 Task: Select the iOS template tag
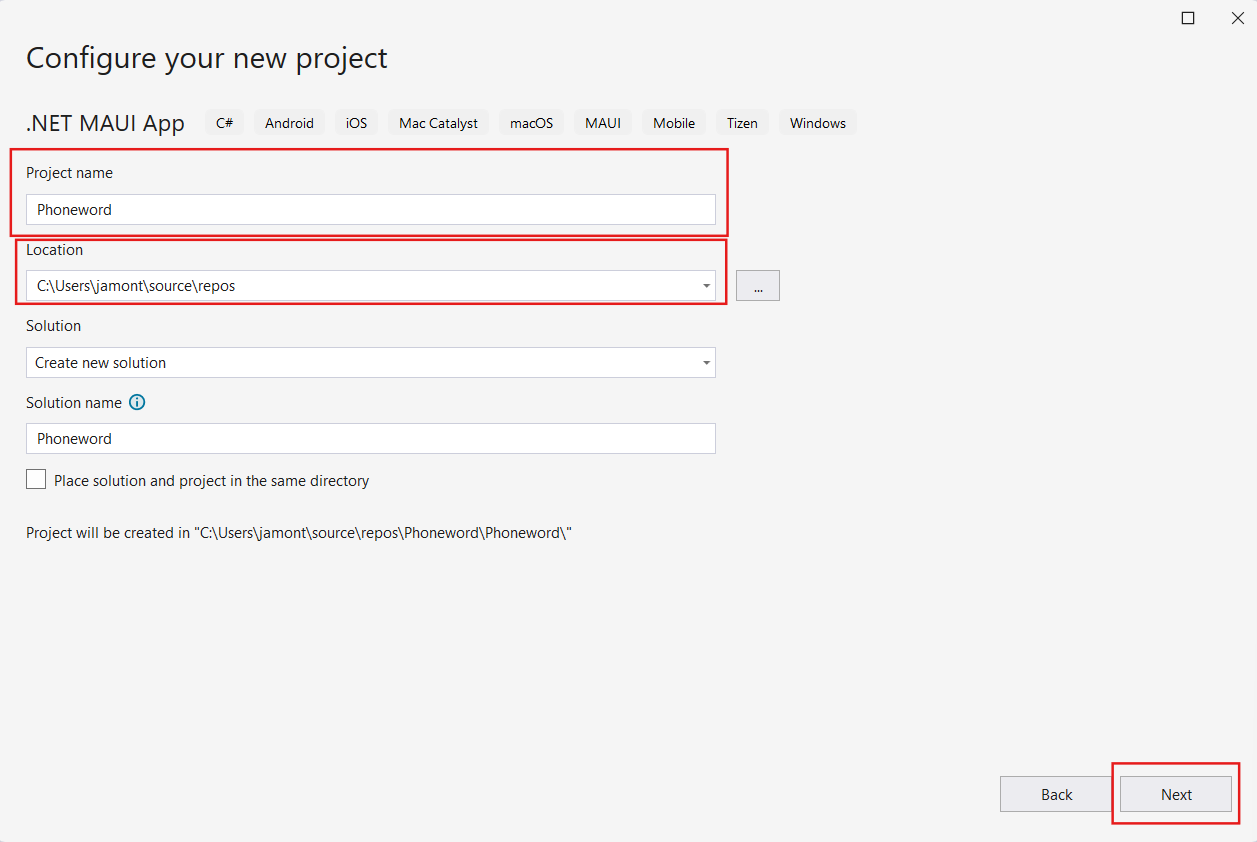point(356,122)
